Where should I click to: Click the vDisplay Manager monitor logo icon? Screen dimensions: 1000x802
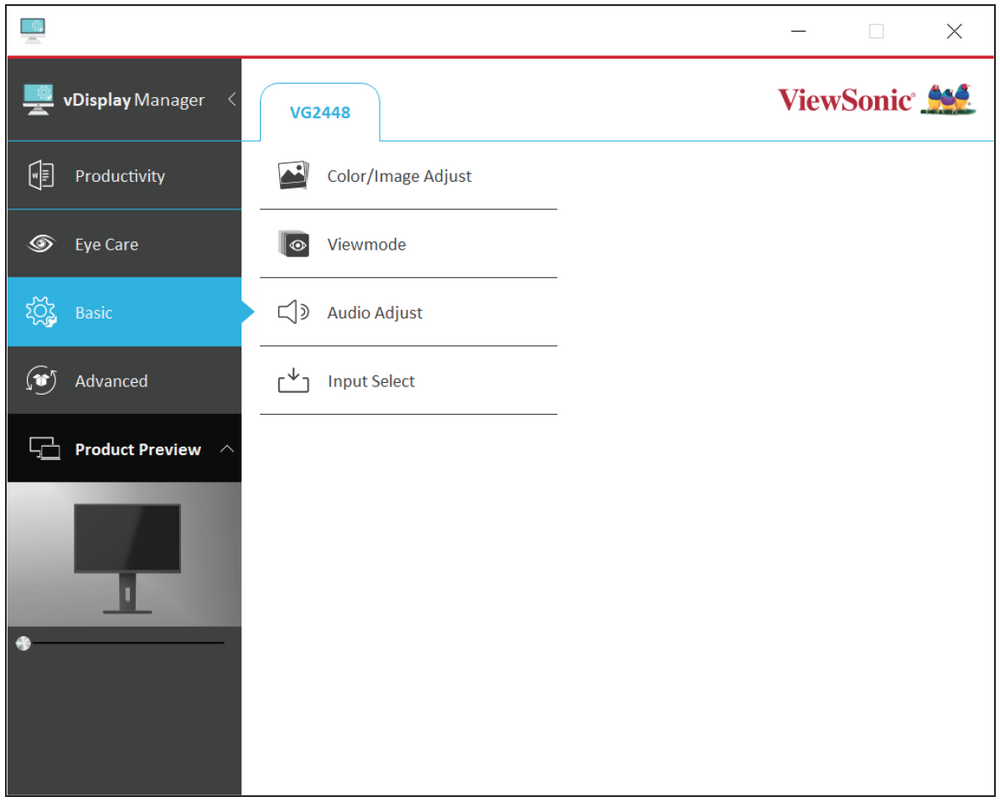click(x=38, y=99)
